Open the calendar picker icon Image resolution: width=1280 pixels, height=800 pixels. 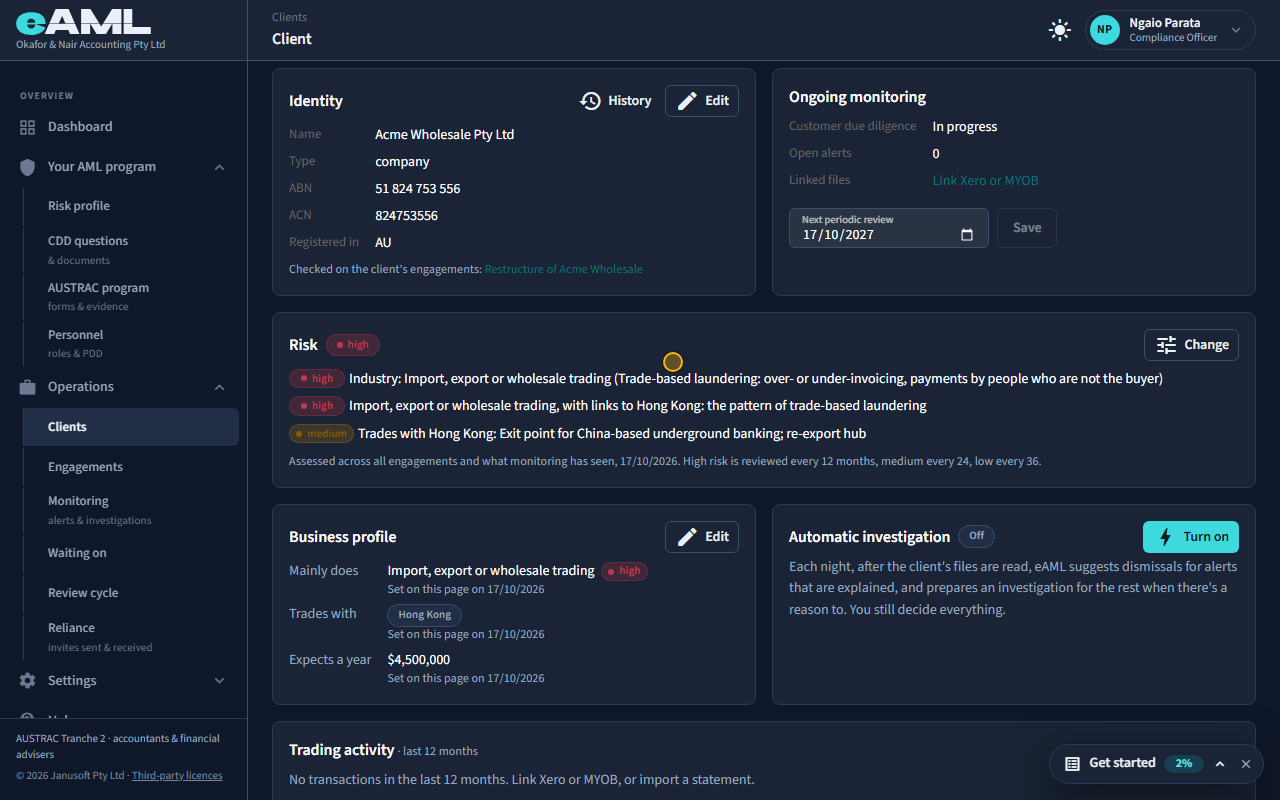click(967, 235)
